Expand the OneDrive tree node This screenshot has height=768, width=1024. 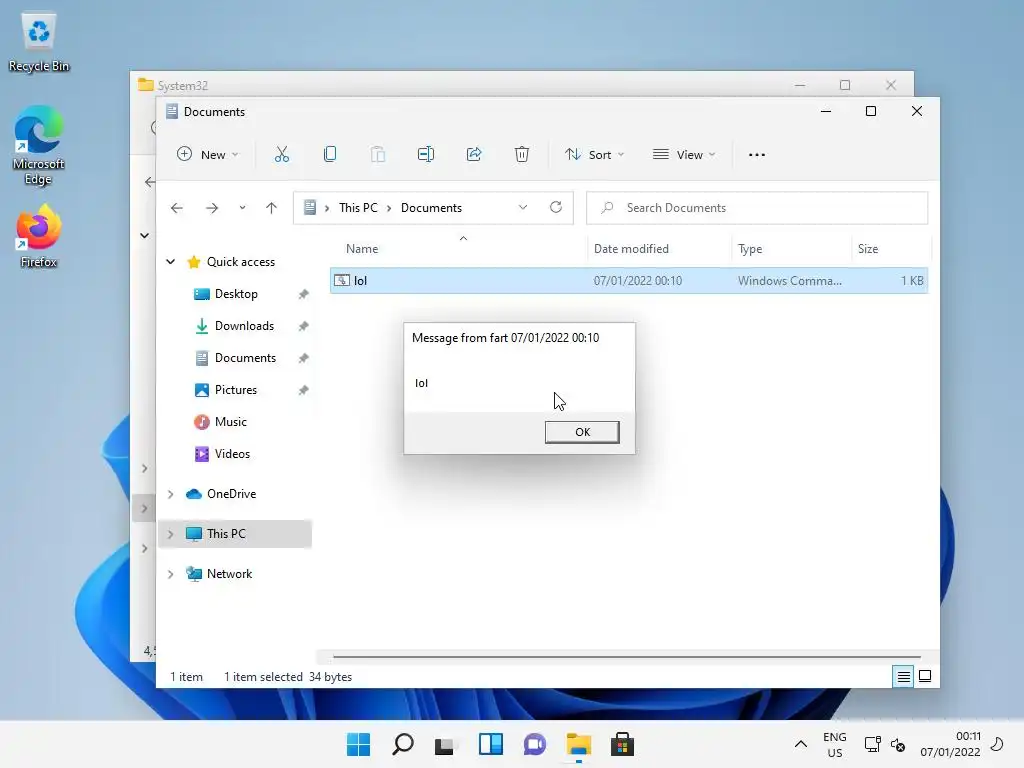coord(170,494)
